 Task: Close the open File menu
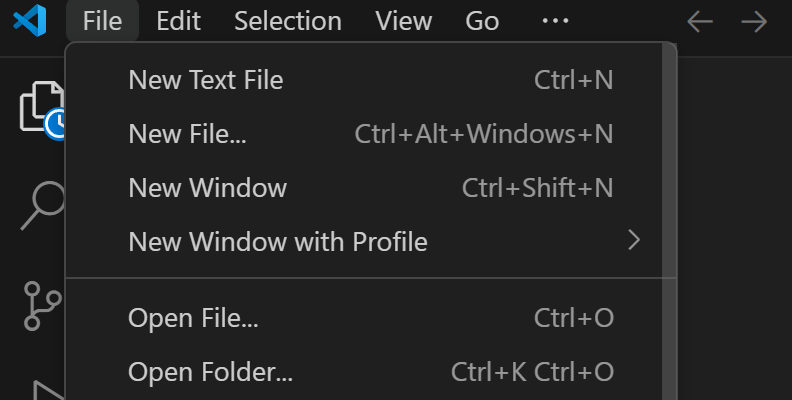pos(103,21)
